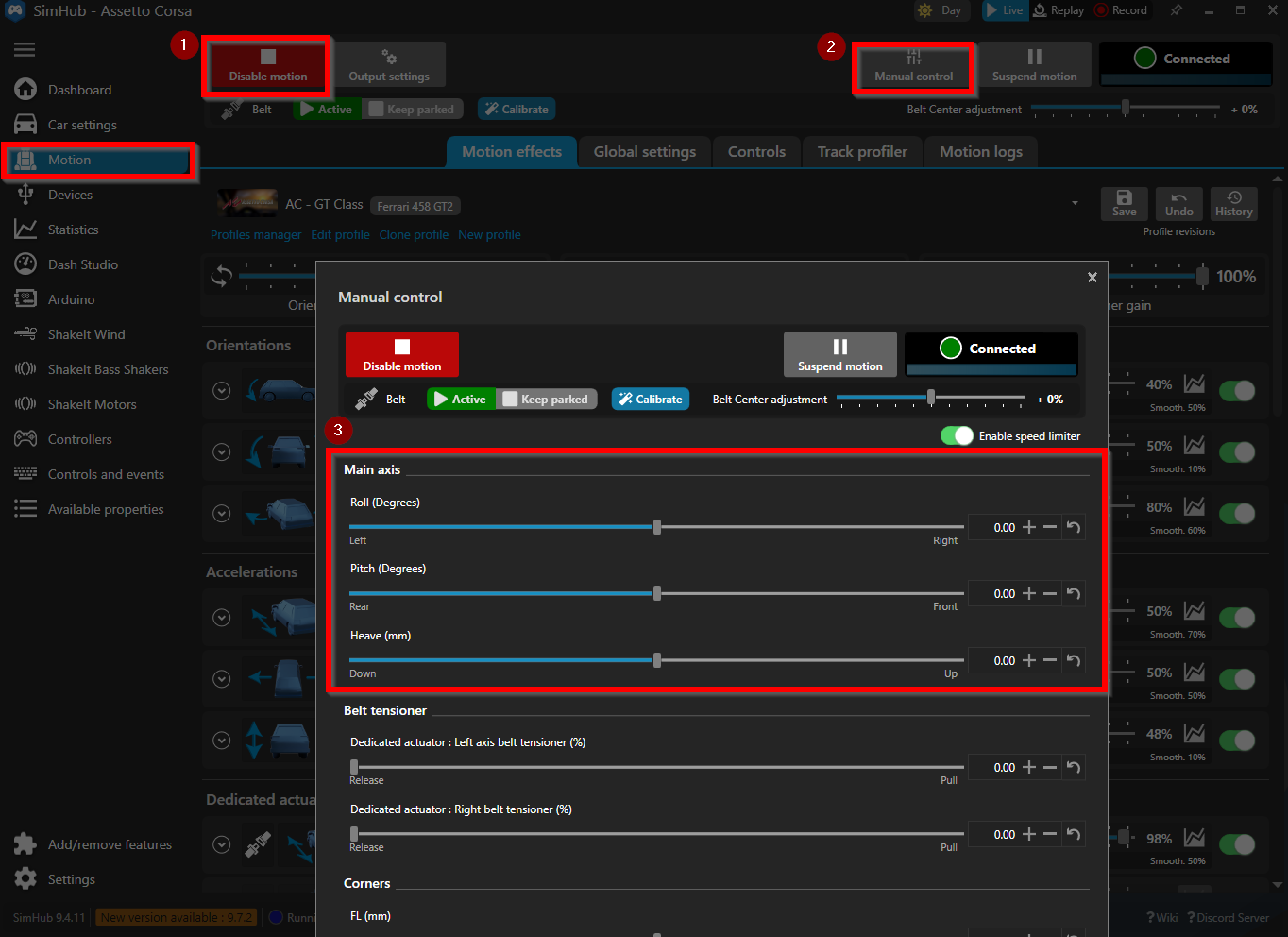
Task: Switch the belt to Keep parked
Action: tap(546, 399)
